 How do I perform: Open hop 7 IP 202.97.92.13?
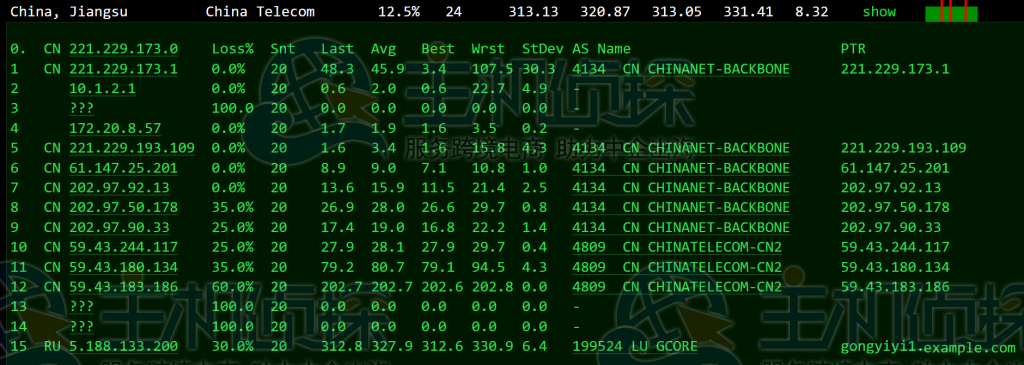pyautogui.click(x=119, y=188)
